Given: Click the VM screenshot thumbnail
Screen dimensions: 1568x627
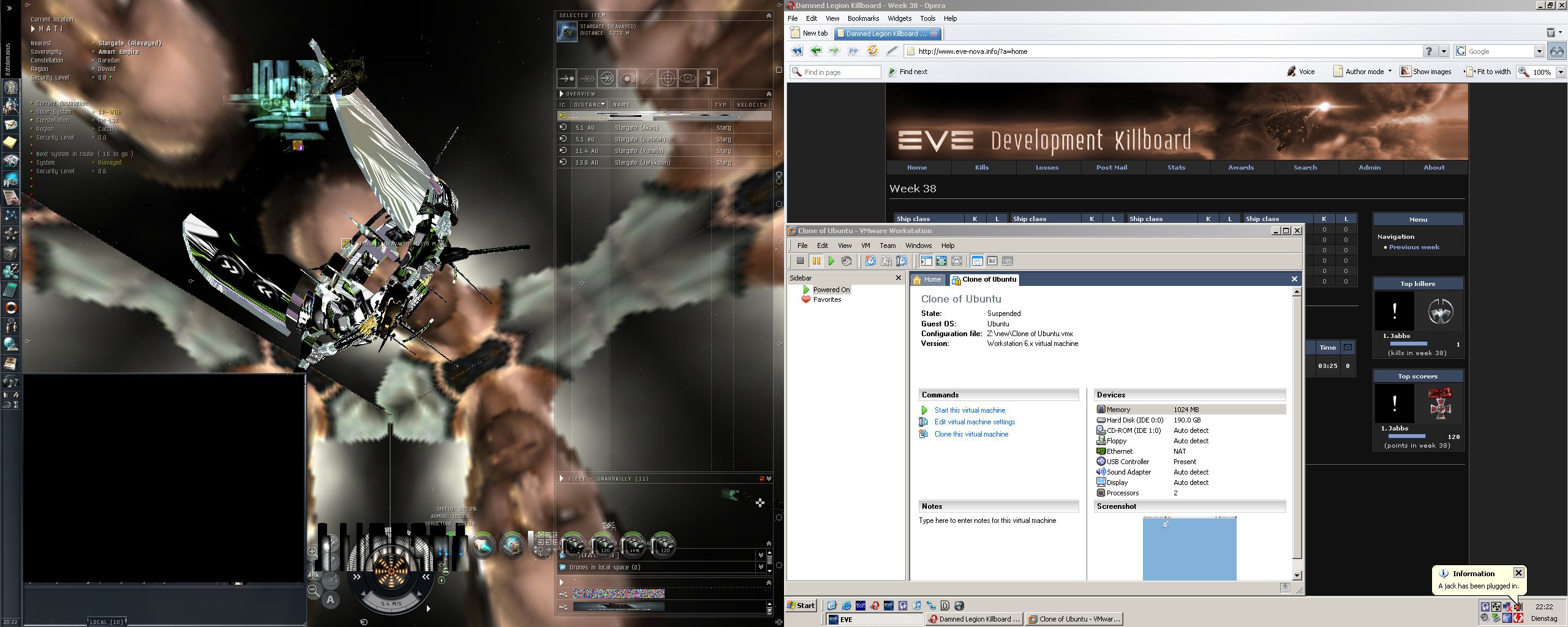Looking at the screenshot, I should (1189, 548).
